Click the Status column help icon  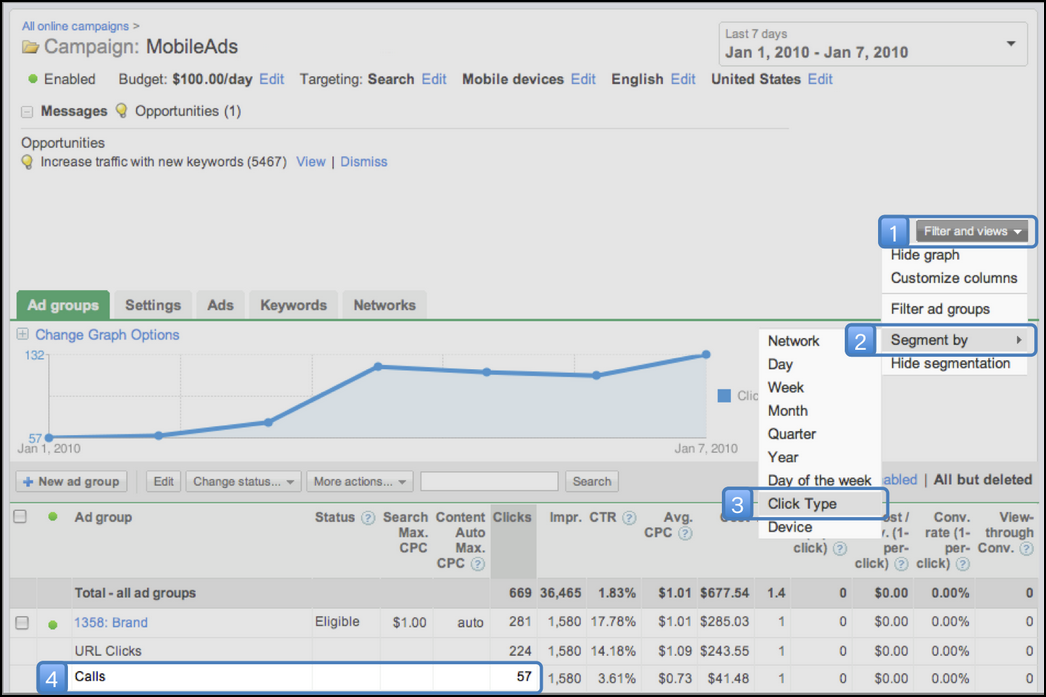pyautogui.click(x=368, y=518)
